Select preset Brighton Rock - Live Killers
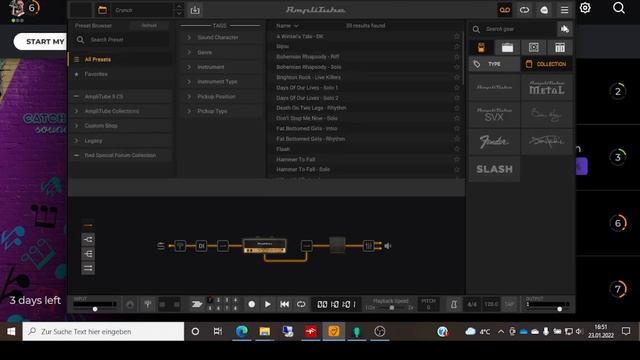This screenshot has height=360, width=640. (308, 77)
